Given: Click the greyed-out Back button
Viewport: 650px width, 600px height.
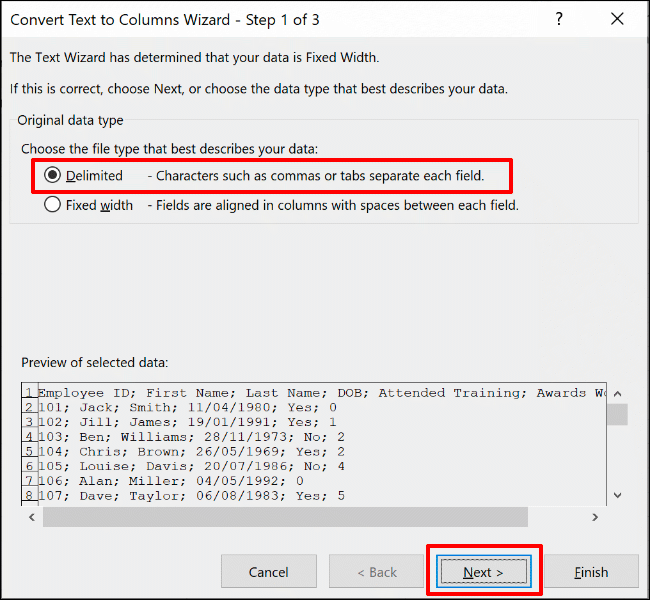Looking at the screenshot, I should [x=375, y=572].
